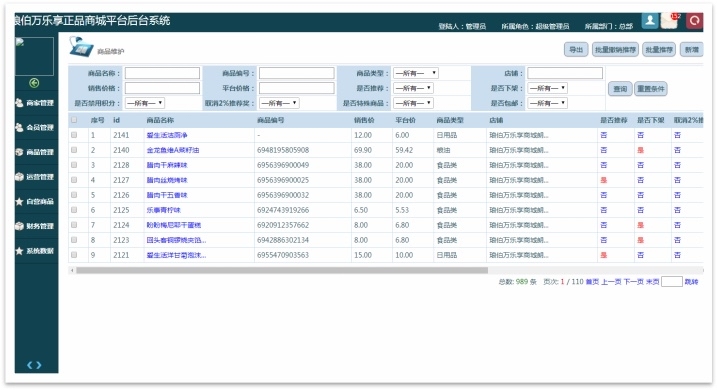The image size is (717, 390).
Task: Click the 平台价 column header
Action: (405, 120)
